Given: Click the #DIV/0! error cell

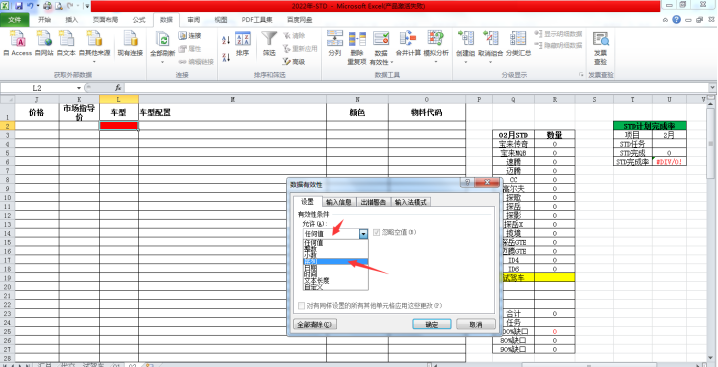Looking at the screenshot, I should (x=669, y=162).
